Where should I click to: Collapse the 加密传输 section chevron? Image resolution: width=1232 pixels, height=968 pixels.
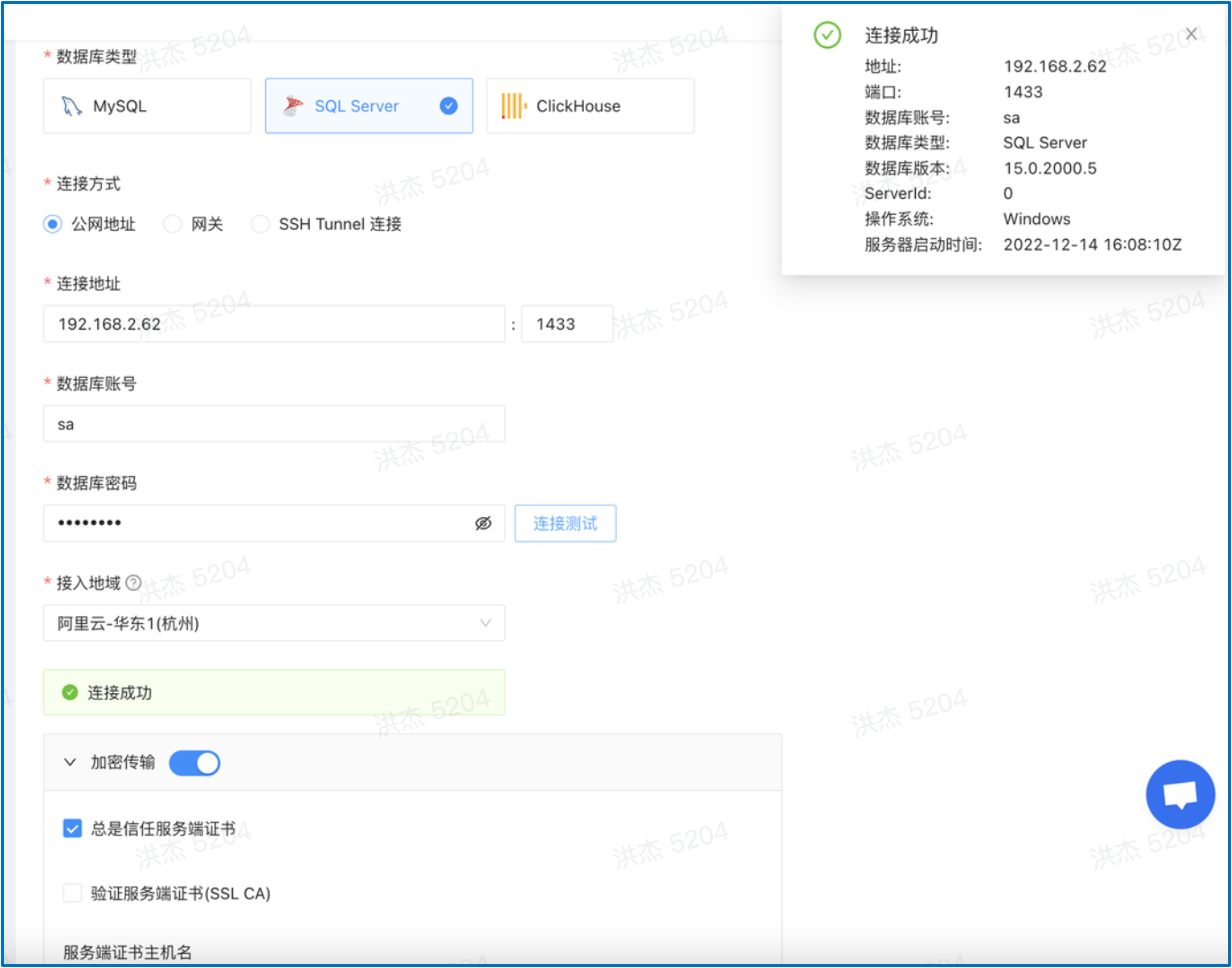pyautogui.click(x=70, y=763)
